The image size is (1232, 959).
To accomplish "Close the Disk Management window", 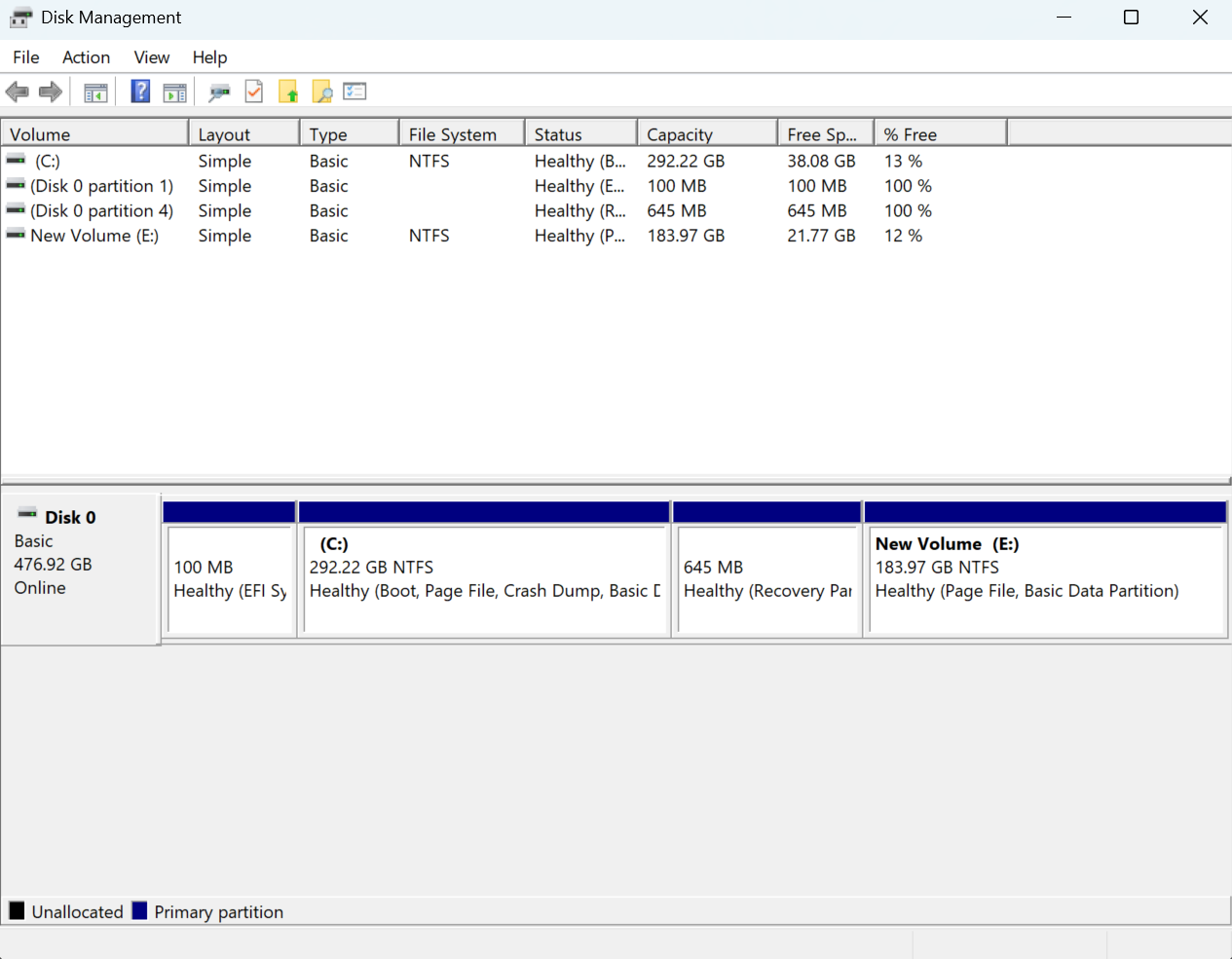I will pos(1200,18).
